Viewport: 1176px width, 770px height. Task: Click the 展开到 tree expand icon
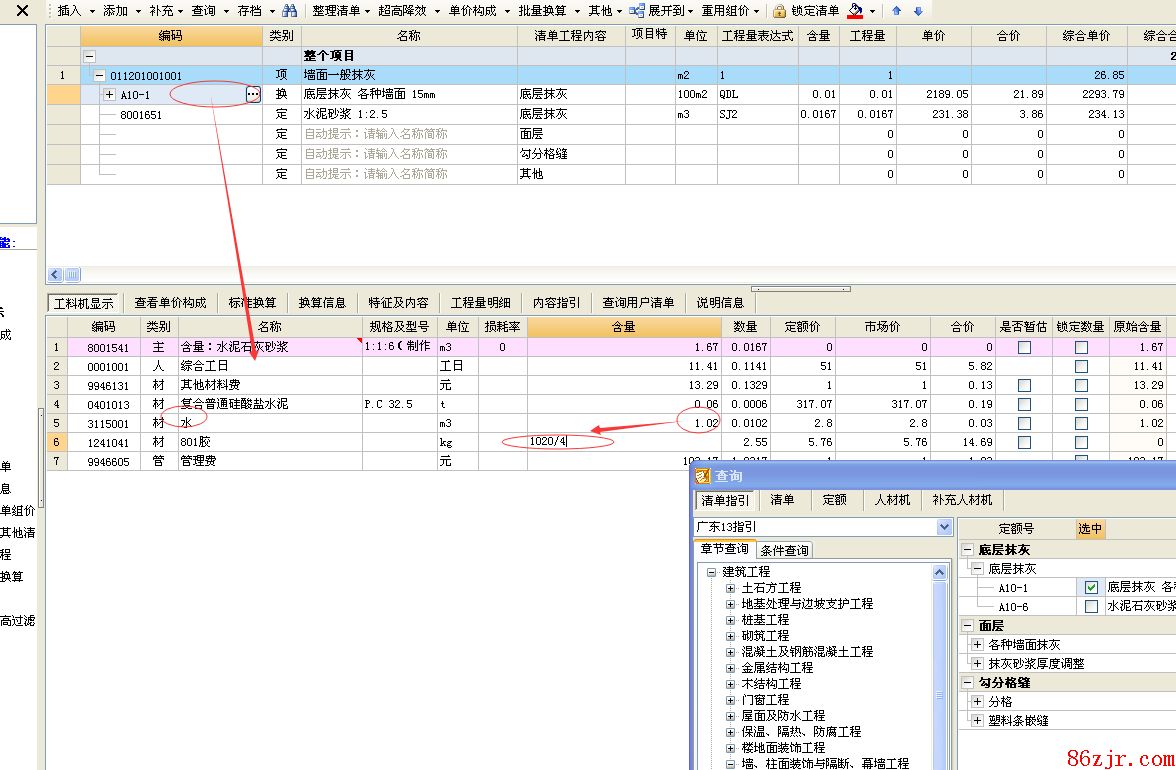coord(637,11)
